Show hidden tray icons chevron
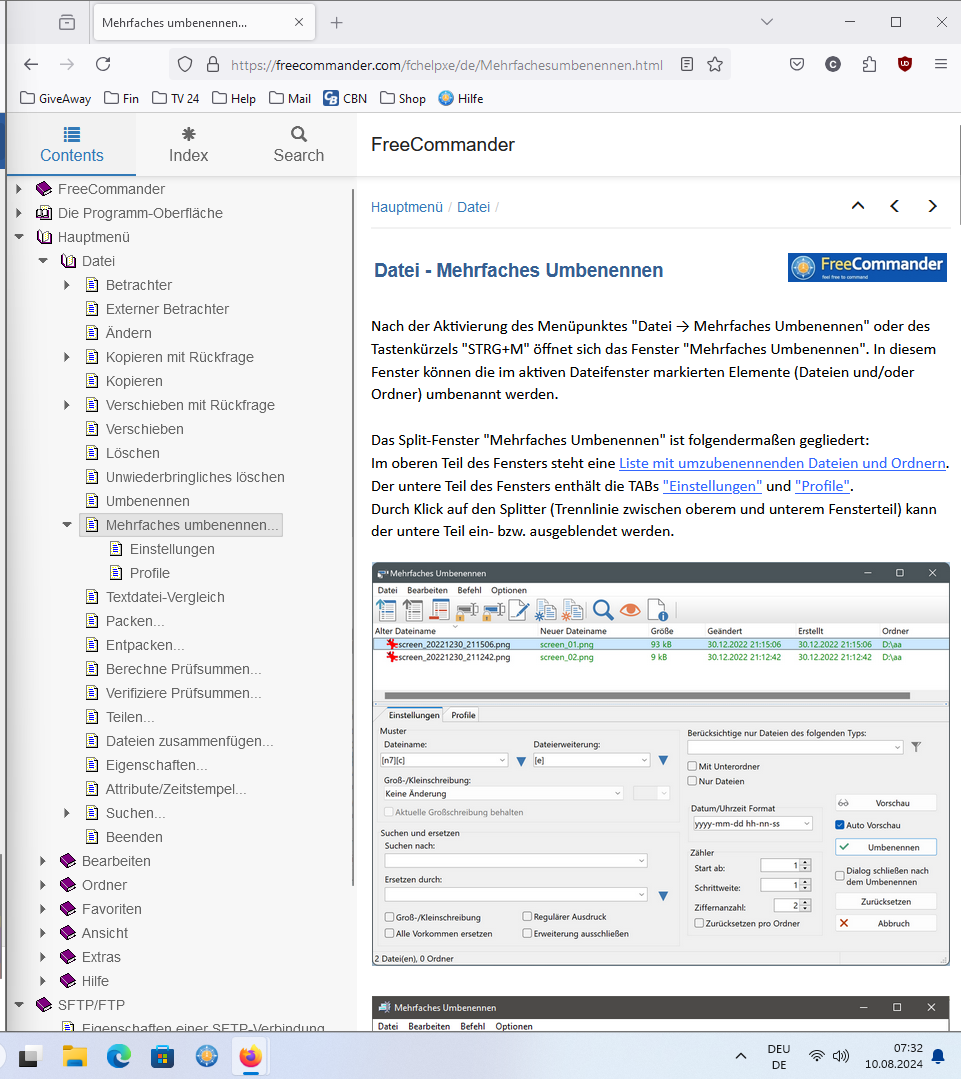This screenshot has width=961, height=1079. pos(741,1056)
